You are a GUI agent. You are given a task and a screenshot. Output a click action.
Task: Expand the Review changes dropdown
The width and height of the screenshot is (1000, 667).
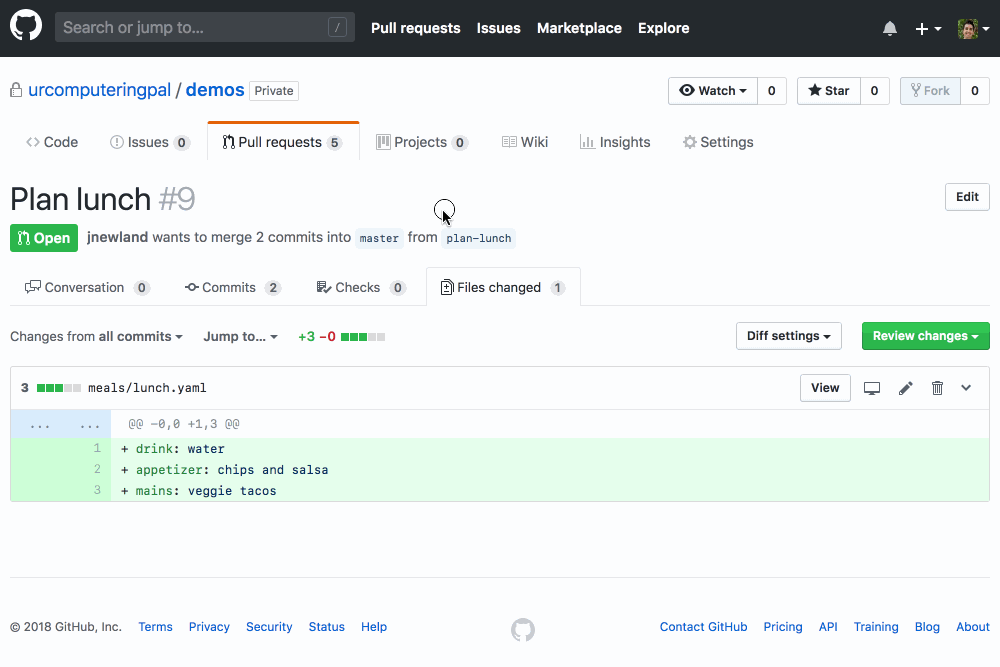(925, 336)
